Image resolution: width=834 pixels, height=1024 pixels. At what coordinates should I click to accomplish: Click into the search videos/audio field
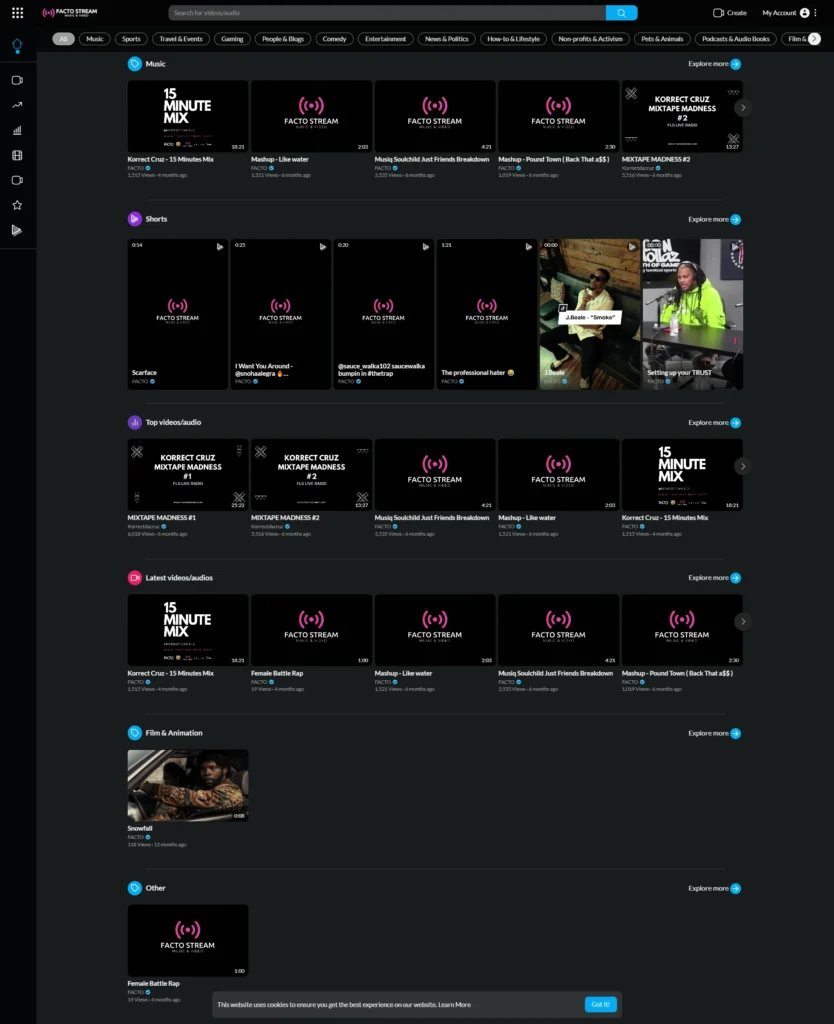coord(387,12)
